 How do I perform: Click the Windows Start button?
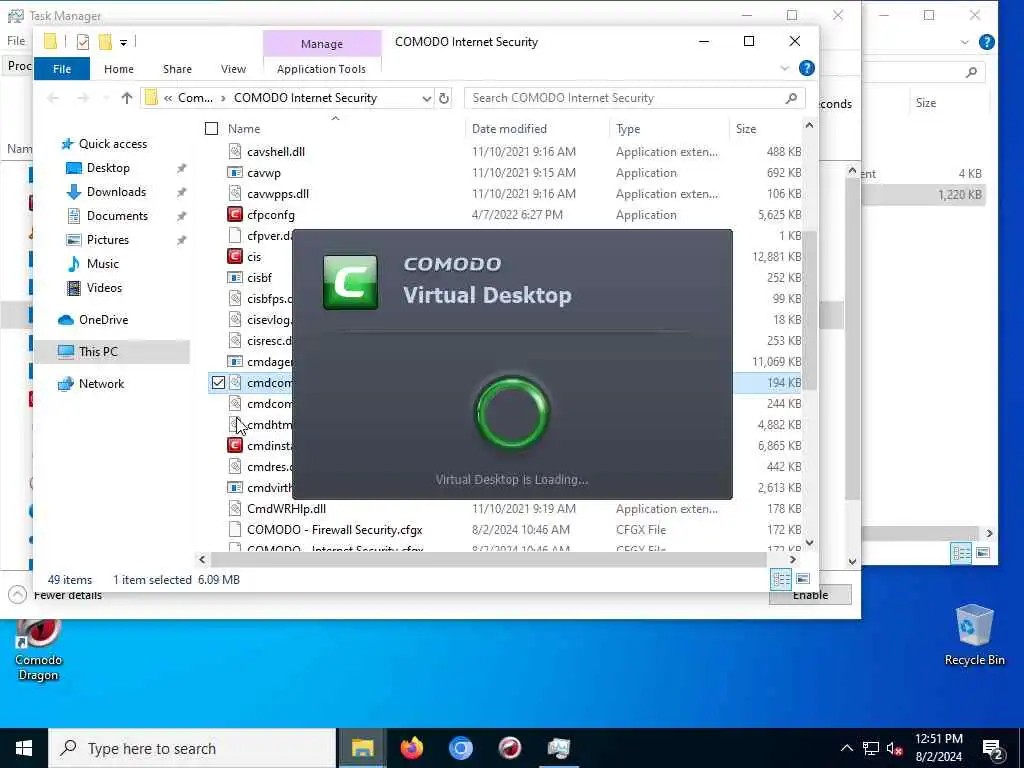click(x=24, y=748)
